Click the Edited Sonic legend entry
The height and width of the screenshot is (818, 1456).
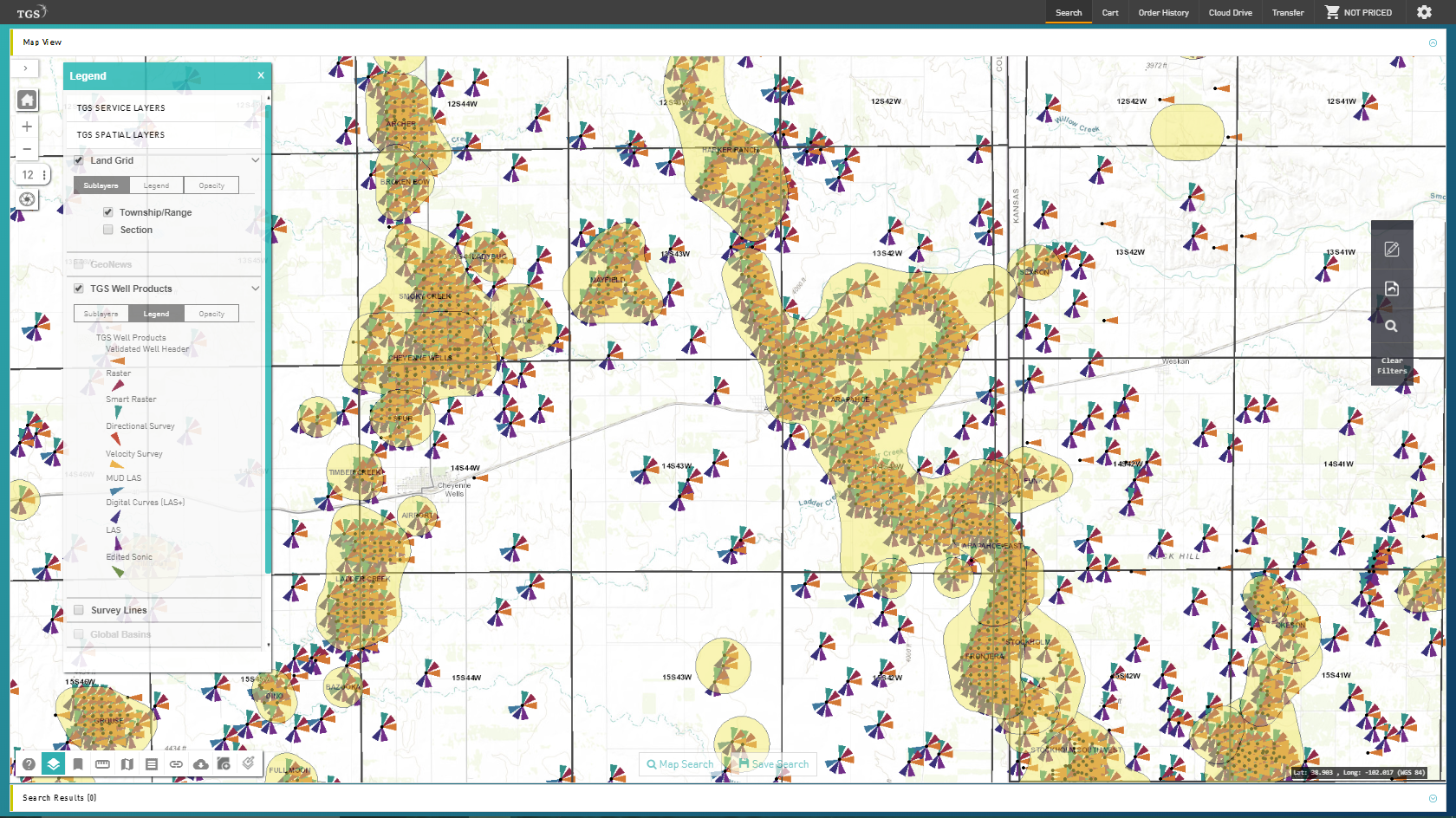pyautogui.click(x=129, y=557)
